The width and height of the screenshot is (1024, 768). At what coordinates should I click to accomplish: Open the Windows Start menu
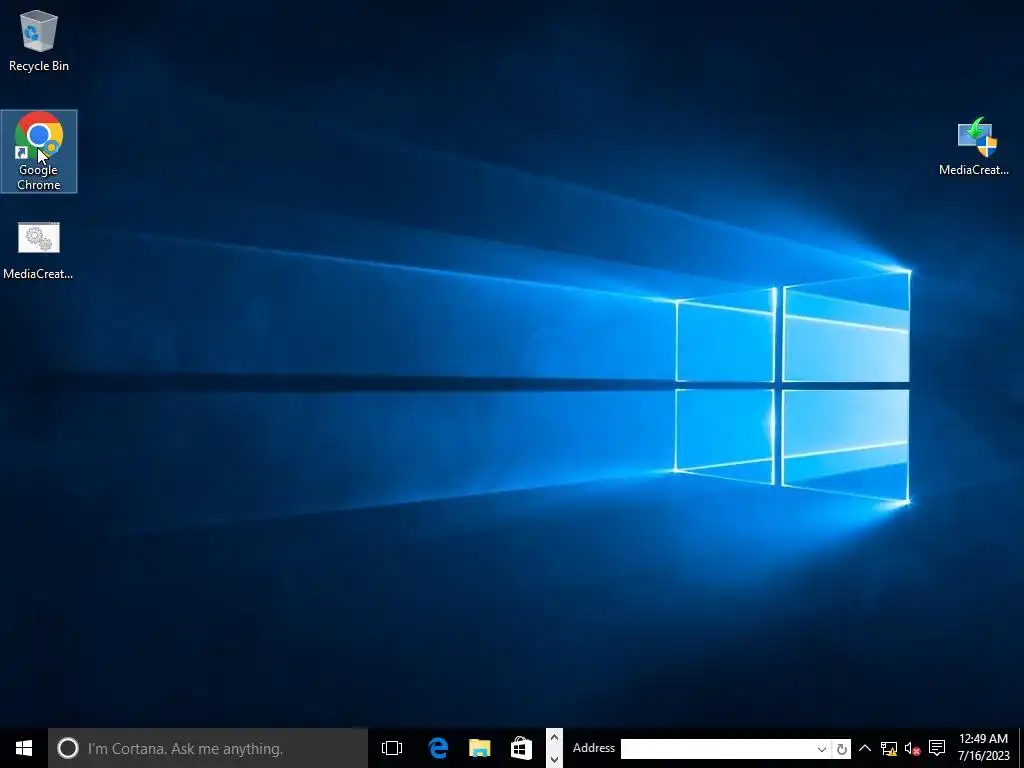[x=24, y=748]
